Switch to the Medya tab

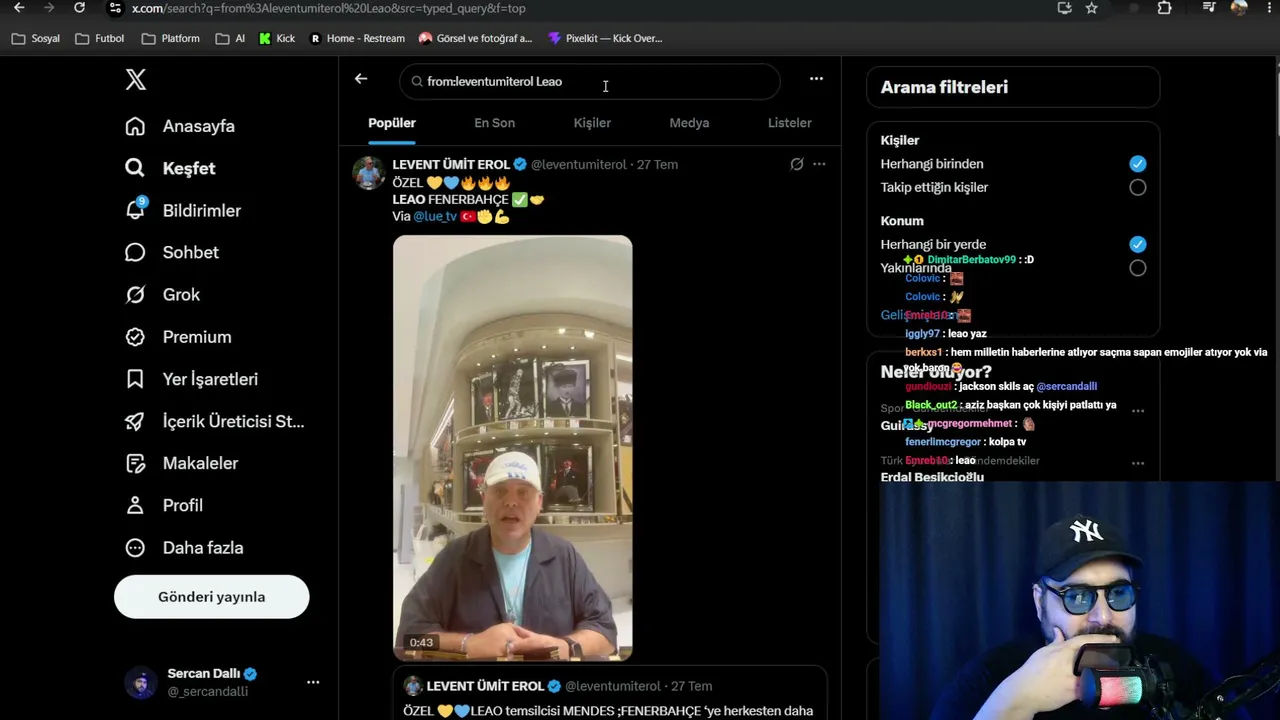(x=689, y=123)
